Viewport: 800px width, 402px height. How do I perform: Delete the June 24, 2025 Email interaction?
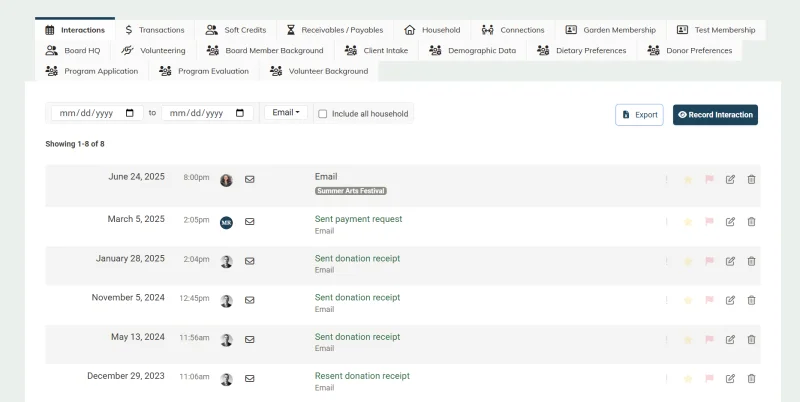click(751, 180)
